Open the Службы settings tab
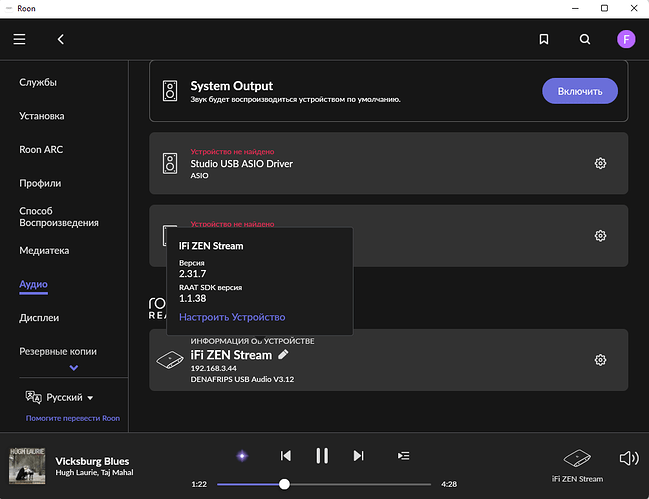The image size is (649, 499). (x=38, y=82)
